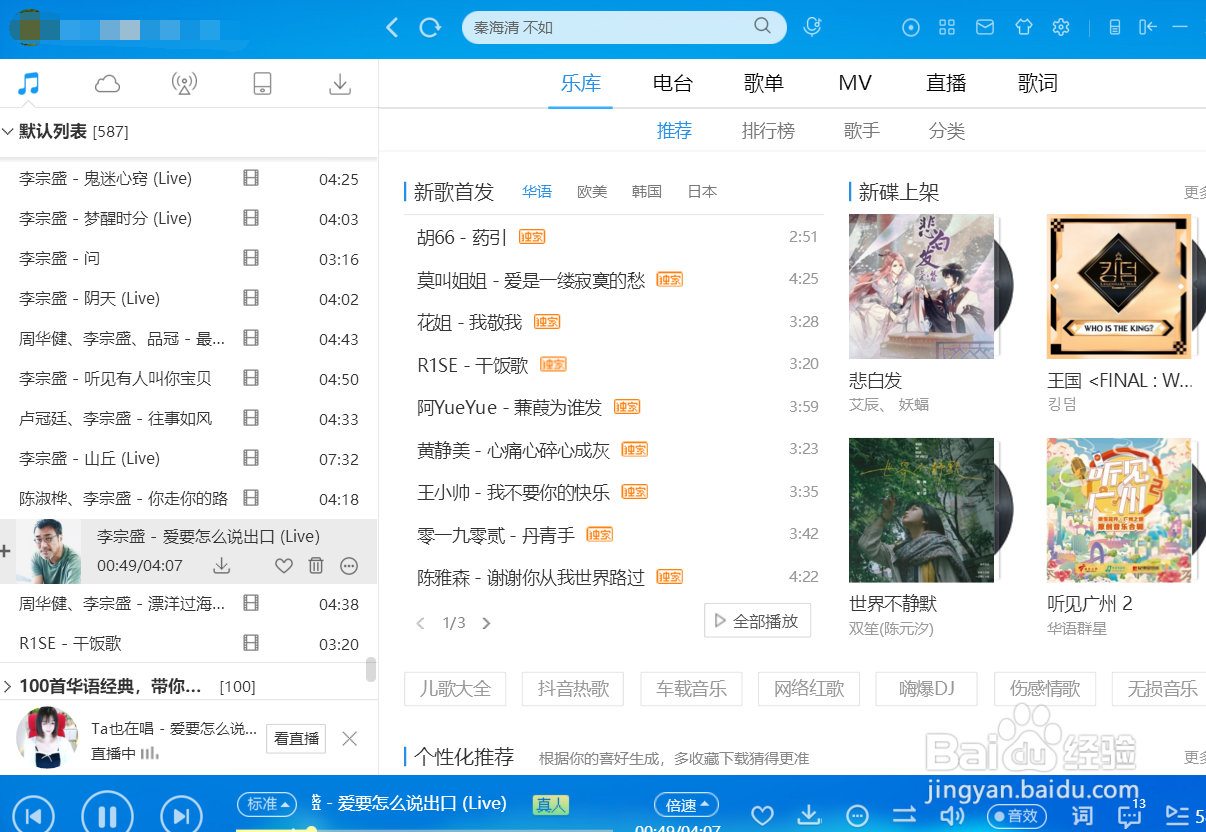This screenshot has height=832, width=1206.
Task: Go to previous track
Action: pyautogui.click(x=33, y=814)
